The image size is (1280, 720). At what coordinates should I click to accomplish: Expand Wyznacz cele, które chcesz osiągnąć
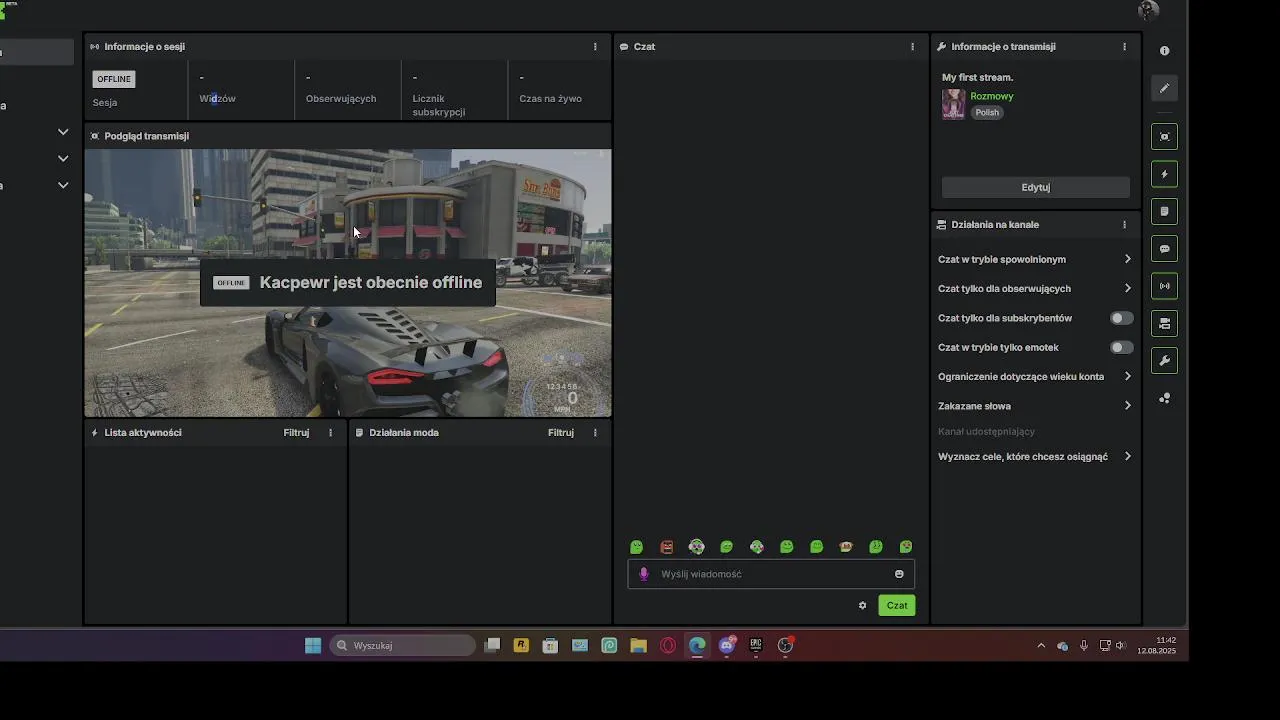pyautogui.click(x=1035, y=456)
